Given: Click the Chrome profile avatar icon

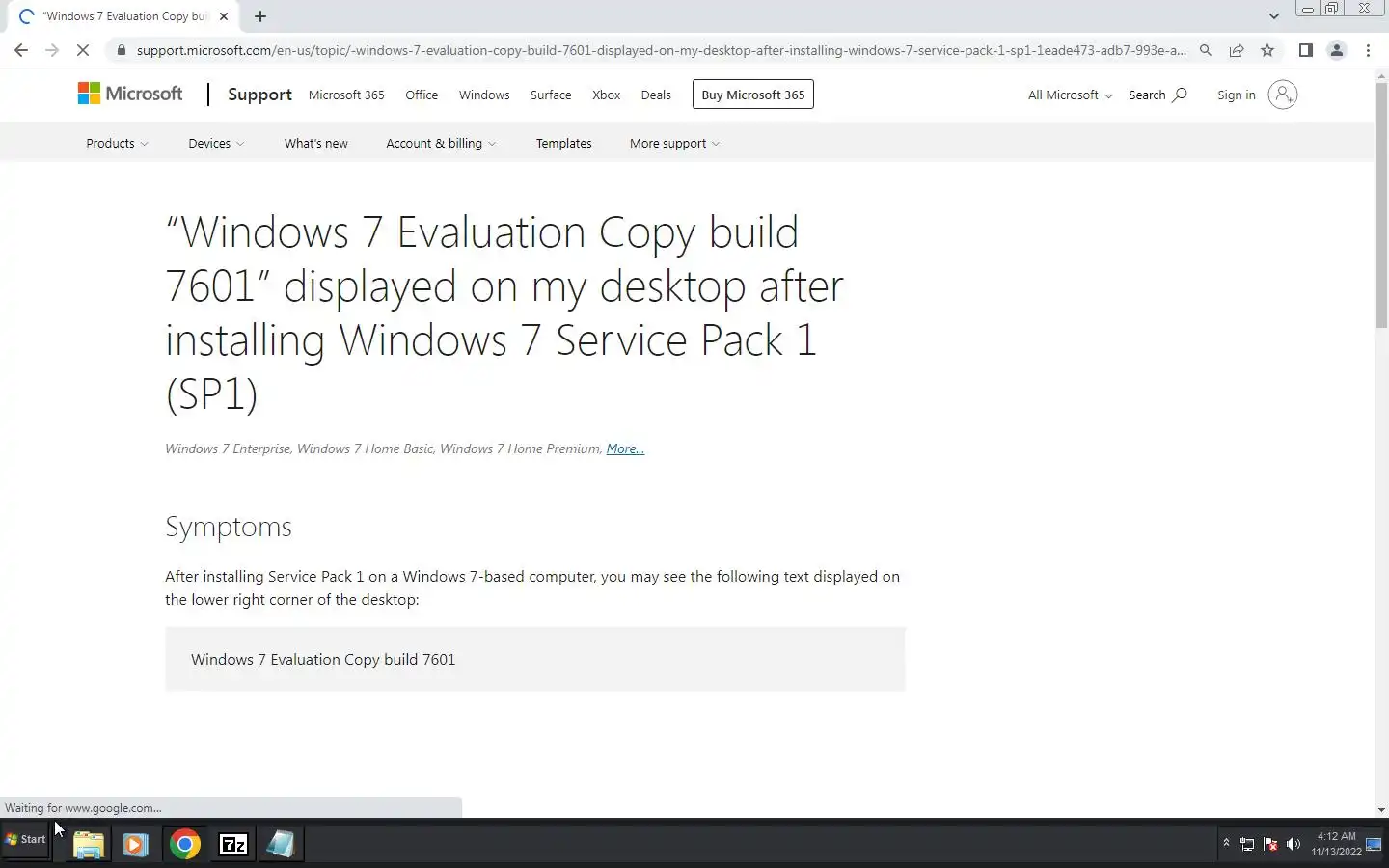Looking at the screenshot, I should click(x=1337, y=50).
